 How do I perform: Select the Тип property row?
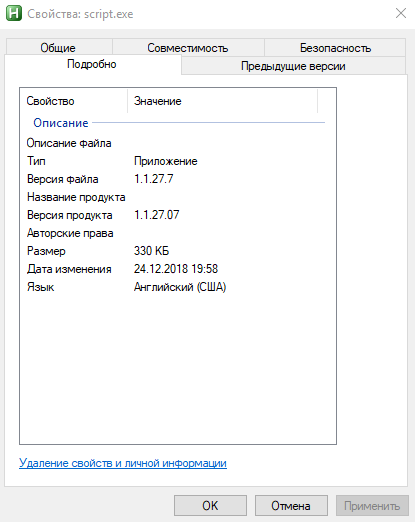pyautogui.click(x=178, y=161)
